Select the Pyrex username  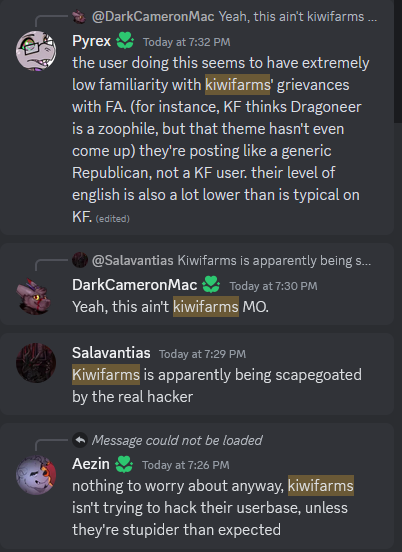click(x=92, y=41)
